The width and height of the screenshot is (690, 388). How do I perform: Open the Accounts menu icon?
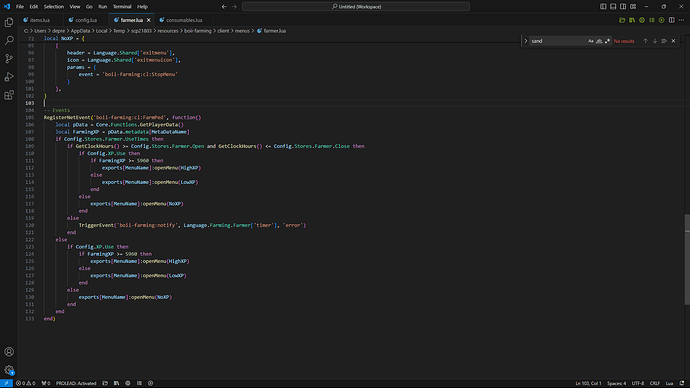9,351
